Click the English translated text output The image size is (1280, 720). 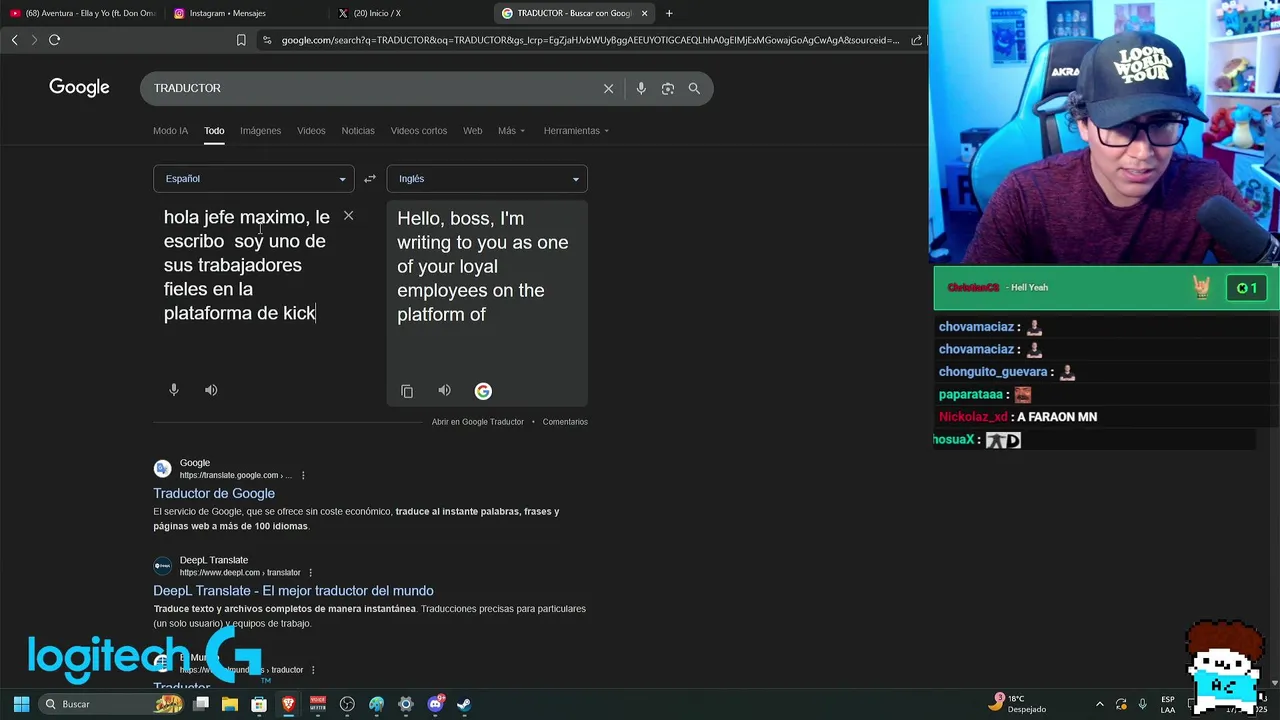click(483, 266)
